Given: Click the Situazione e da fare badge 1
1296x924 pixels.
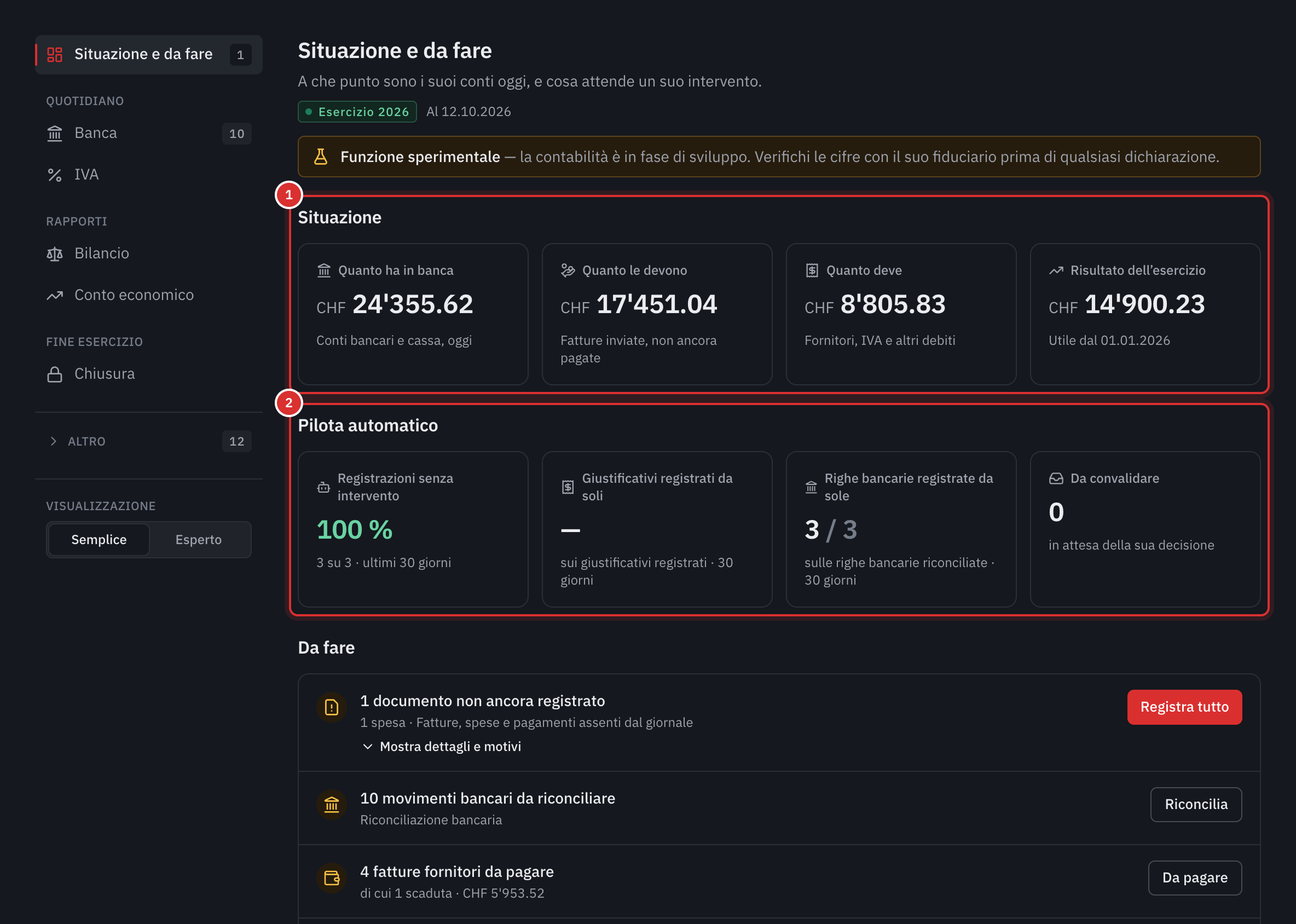Looking at the screenshot, I should [240, 55].
